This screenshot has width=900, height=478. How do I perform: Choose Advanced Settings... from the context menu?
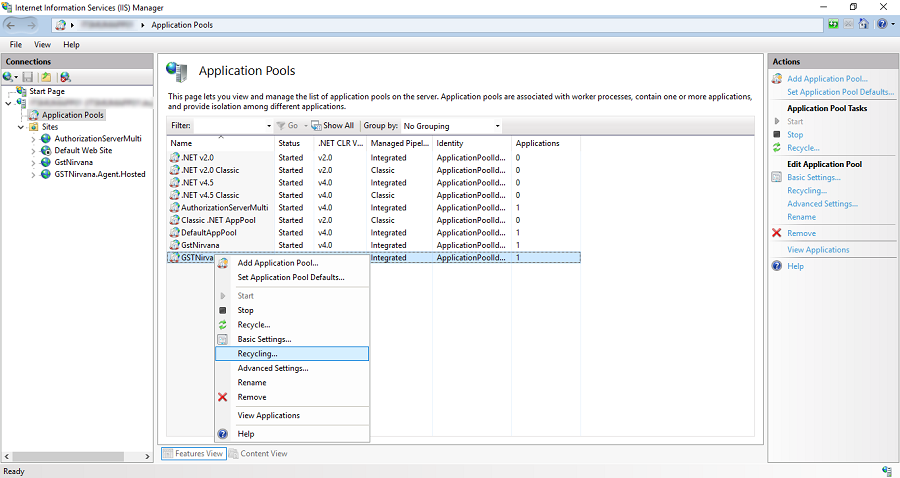[292, 368]
